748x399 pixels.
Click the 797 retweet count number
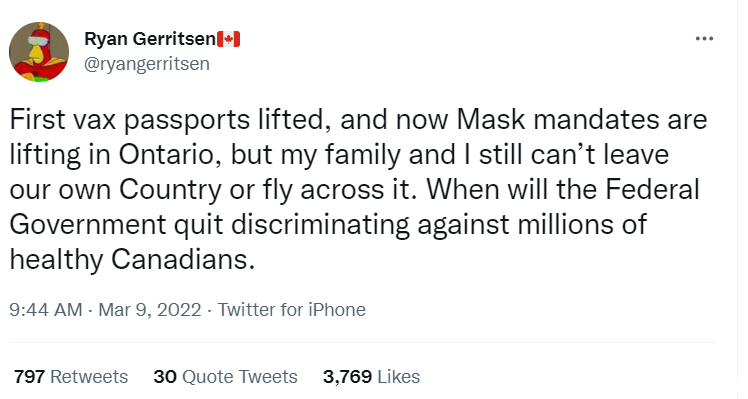click(x=29, y=377)
